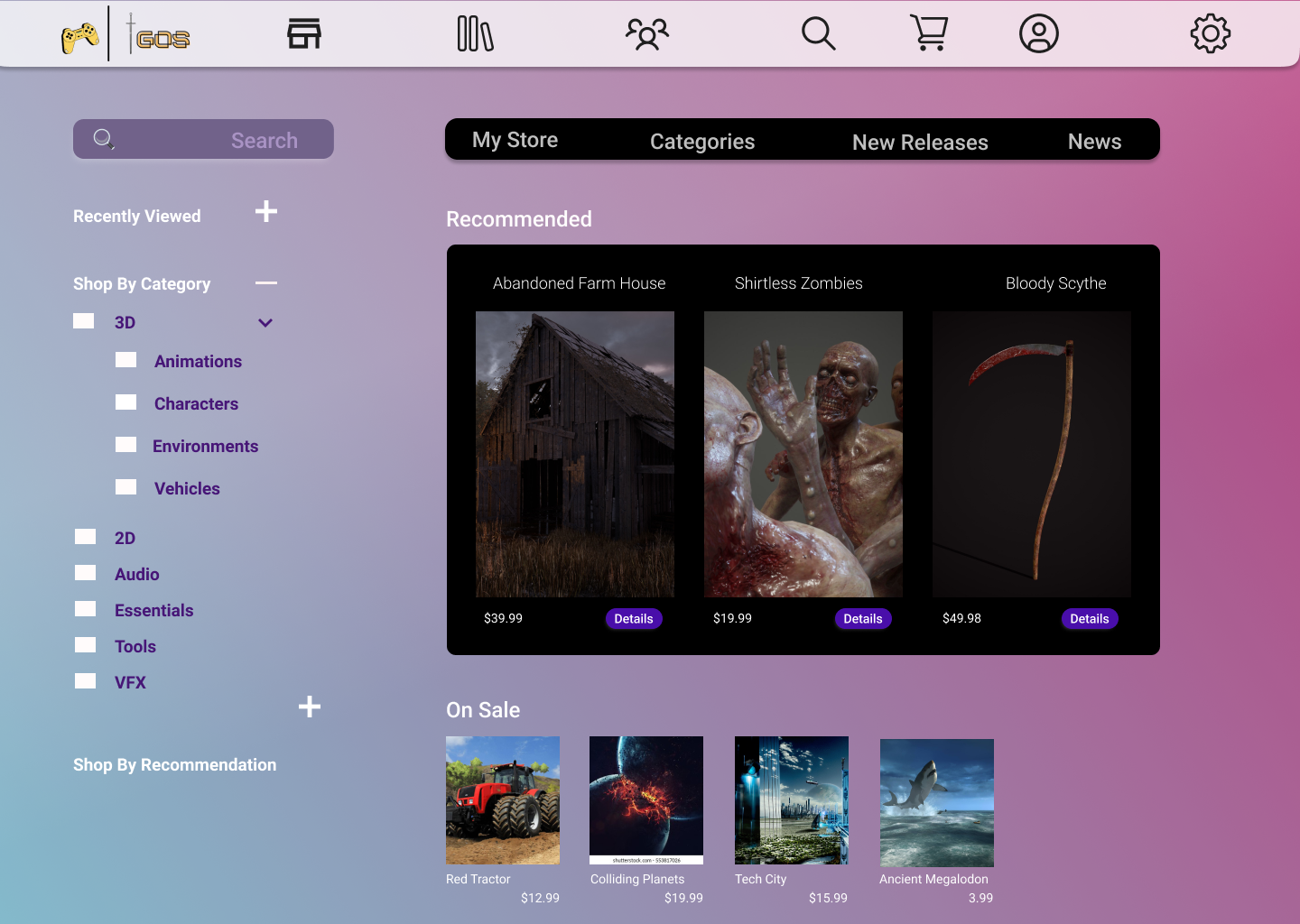Click into the Search field

tap(203, 139)
